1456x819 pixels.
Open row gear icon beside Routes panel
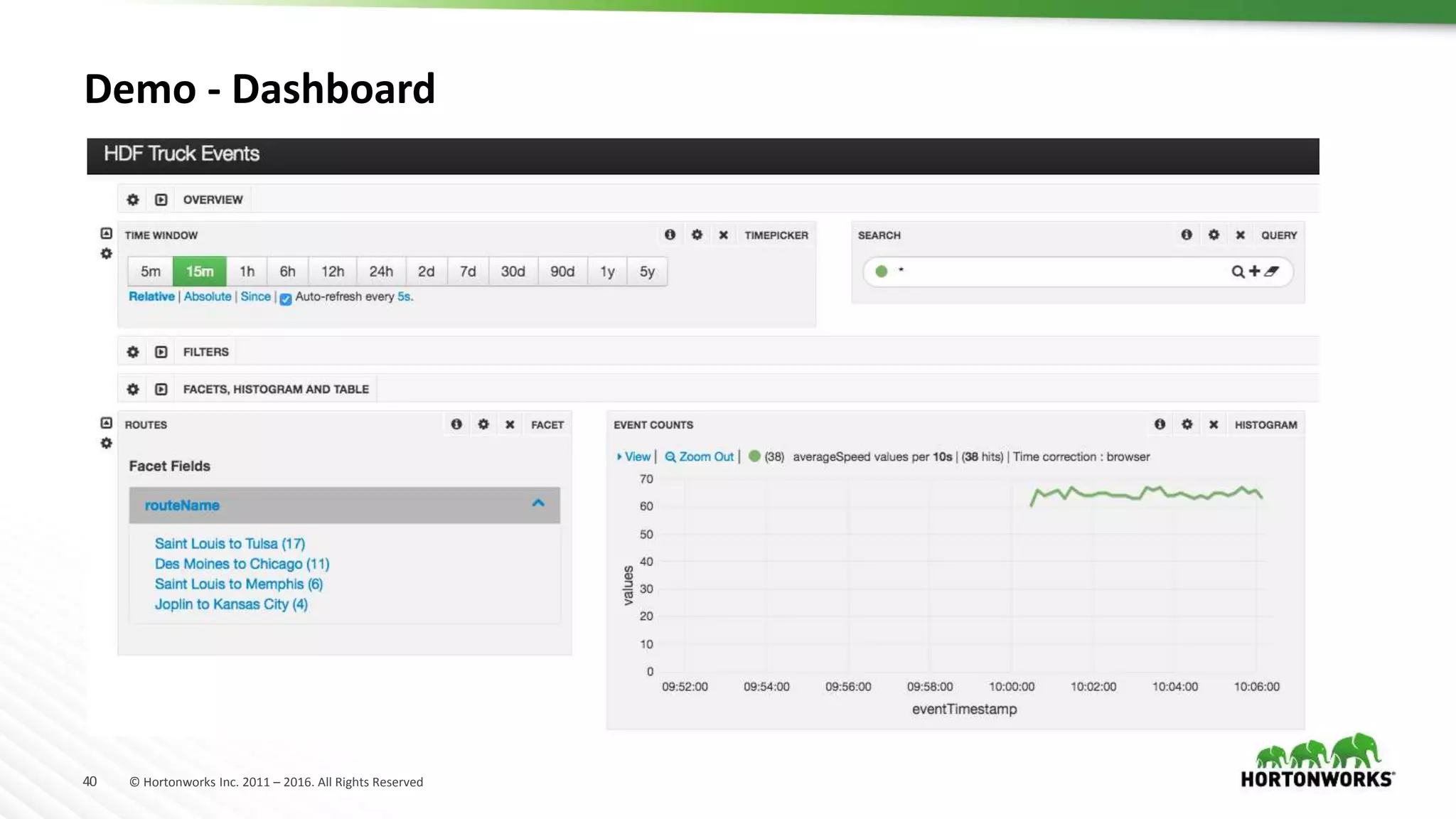pos(106,443)
